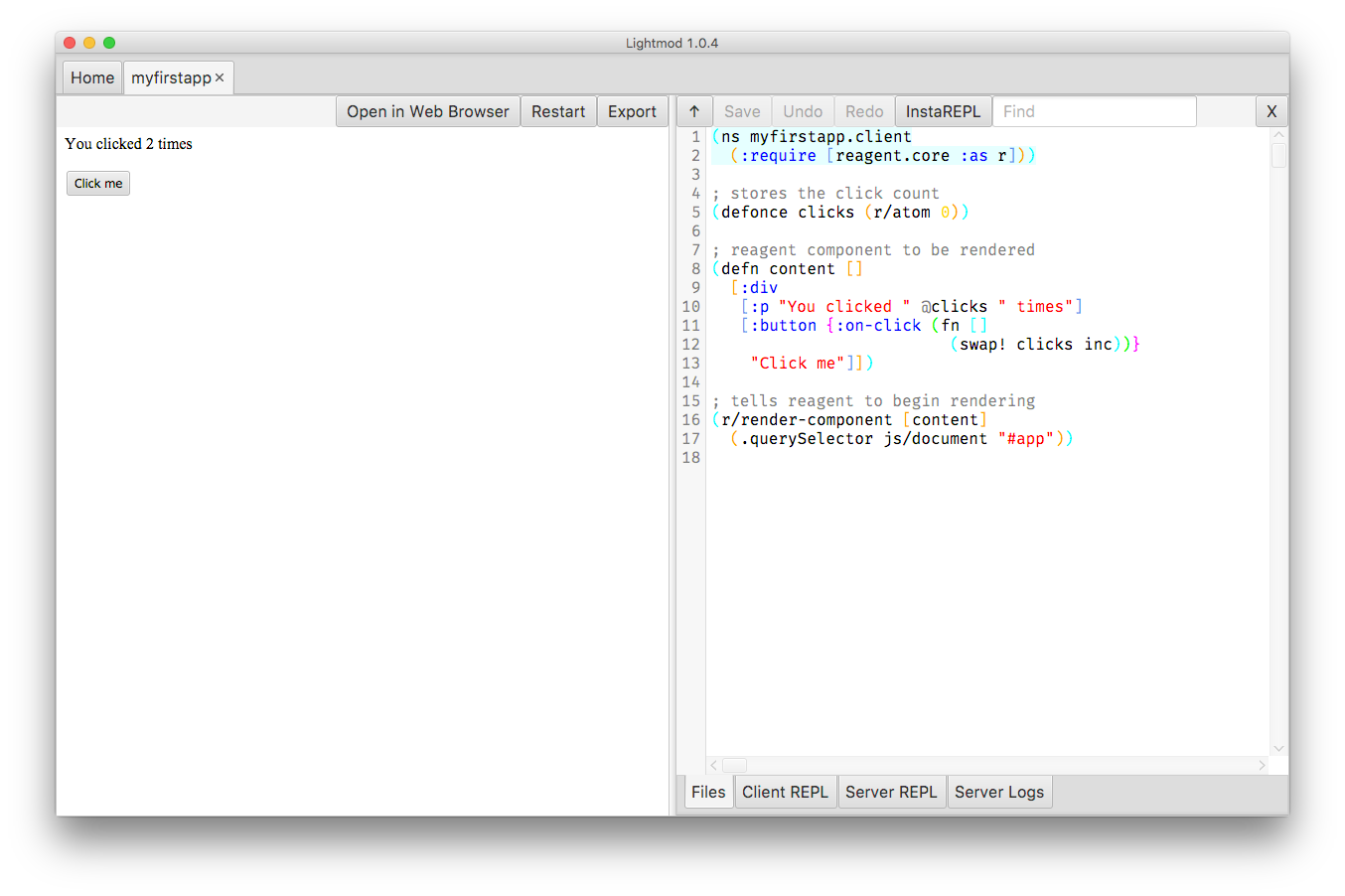Image resolution: width=1345 pixels, height=896 pixels.
Task: Restart the app with Restart button
Action: click(558, 111)
